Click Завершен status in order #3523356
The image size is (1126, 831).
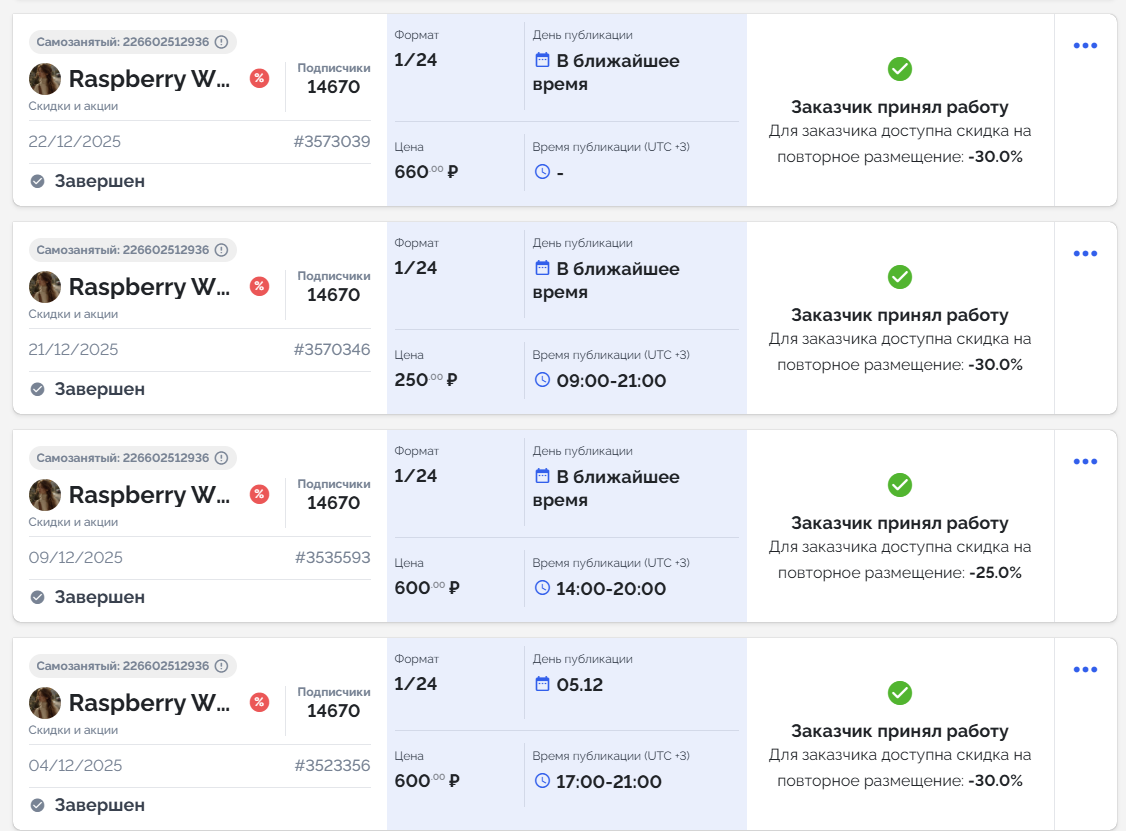(99, 805)
